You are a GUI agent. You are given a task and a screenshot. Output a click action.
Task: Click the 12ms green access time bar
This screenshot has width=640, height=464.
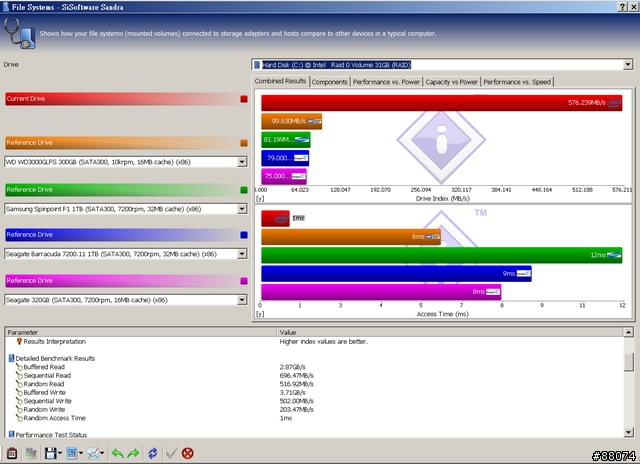tap(442, 255)
